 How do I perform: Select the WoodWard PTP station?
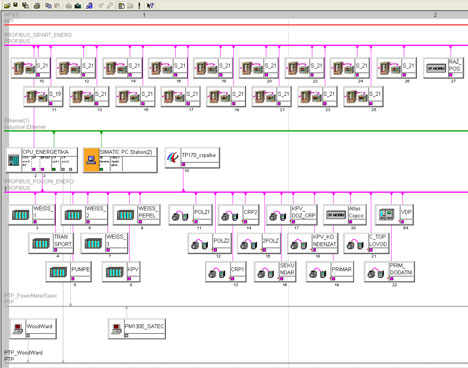click(33, 328)
